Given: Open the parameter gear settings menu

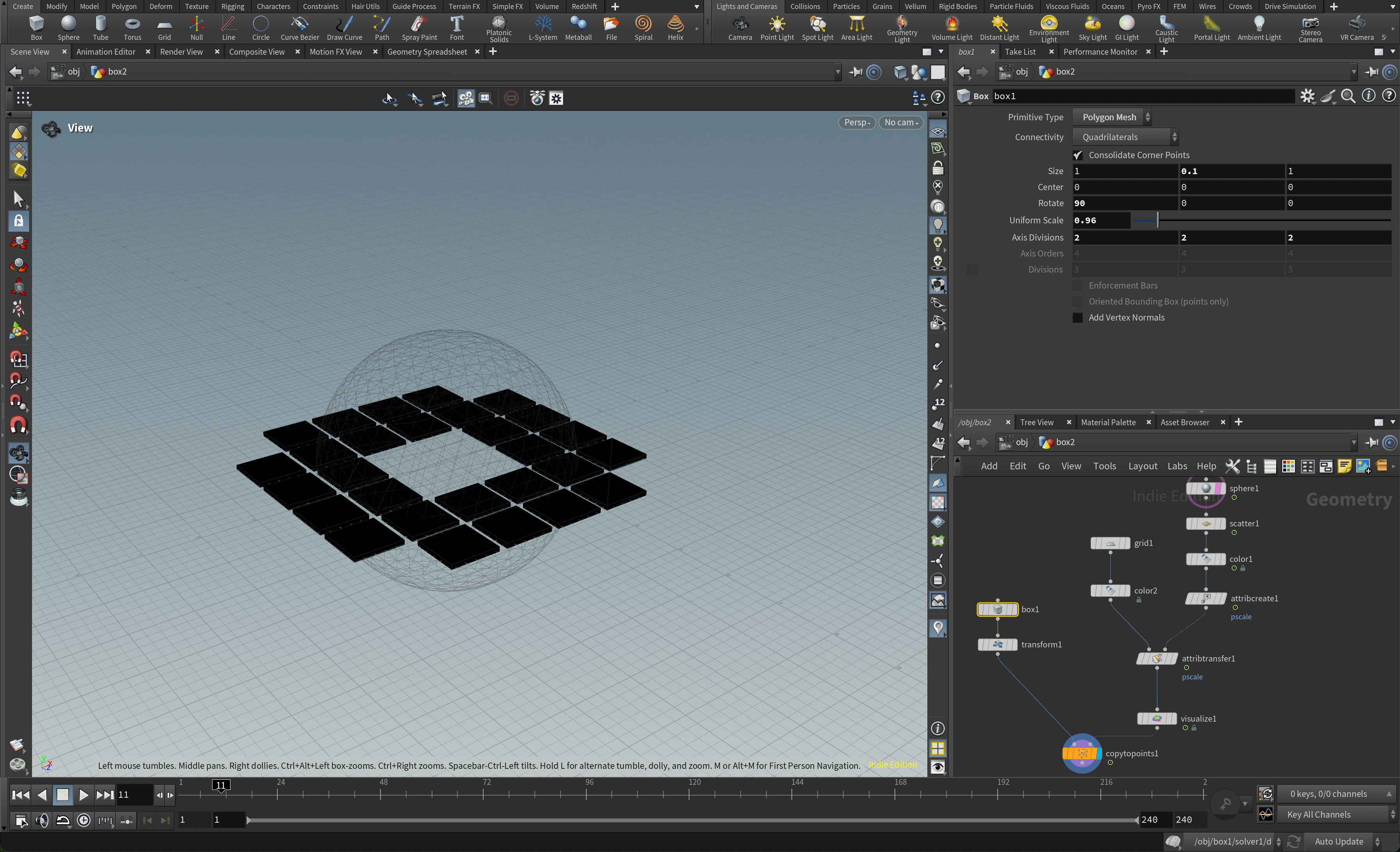Looking at the screenshot, I should (1307, 96).
